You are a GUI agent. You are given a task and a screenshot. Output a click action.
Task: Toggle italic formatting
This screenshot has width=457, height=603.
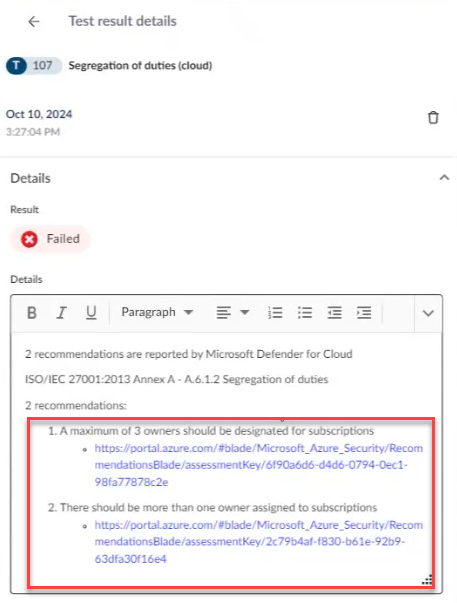click(x=62, y=313)
